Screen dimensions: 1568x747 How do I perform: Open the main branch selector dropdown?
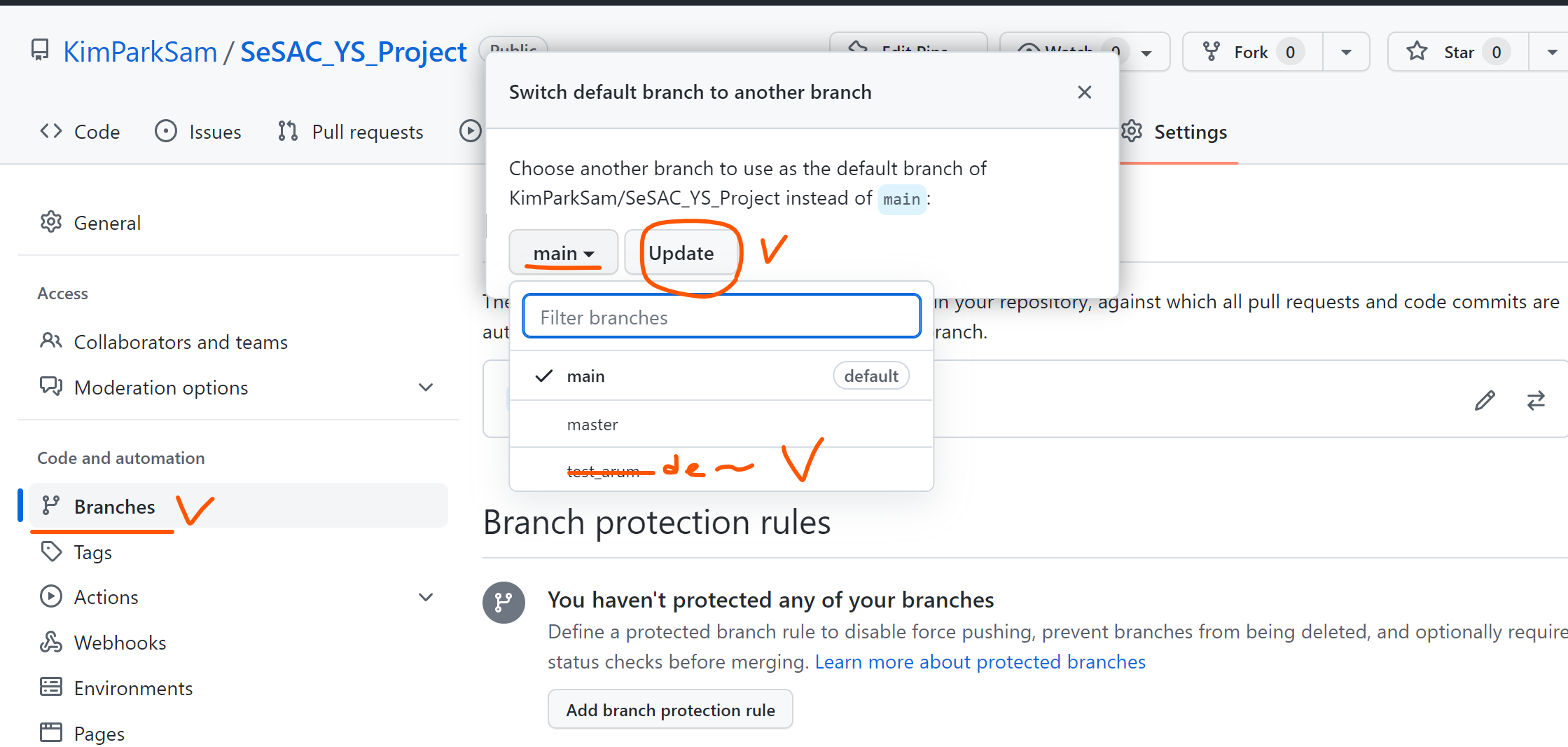[x=564, y=253]
